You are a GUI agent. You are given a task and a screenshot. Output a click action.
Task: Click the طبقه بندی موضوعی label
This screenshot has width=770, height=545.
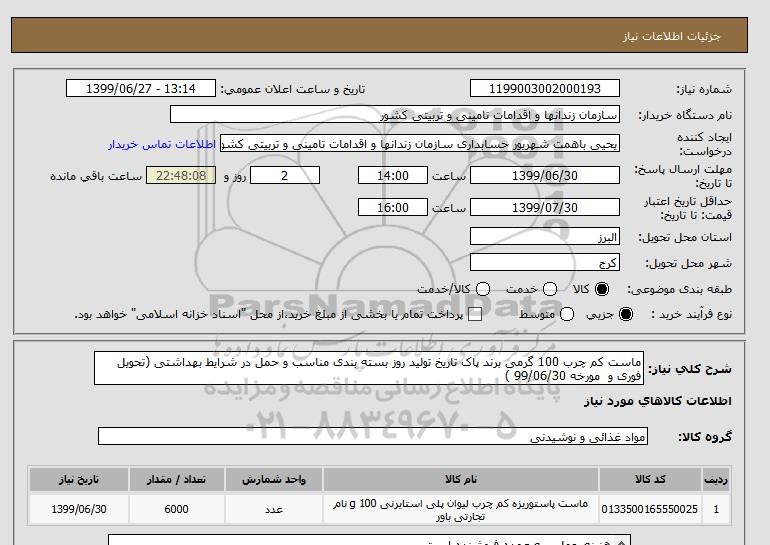coord(680,289)
